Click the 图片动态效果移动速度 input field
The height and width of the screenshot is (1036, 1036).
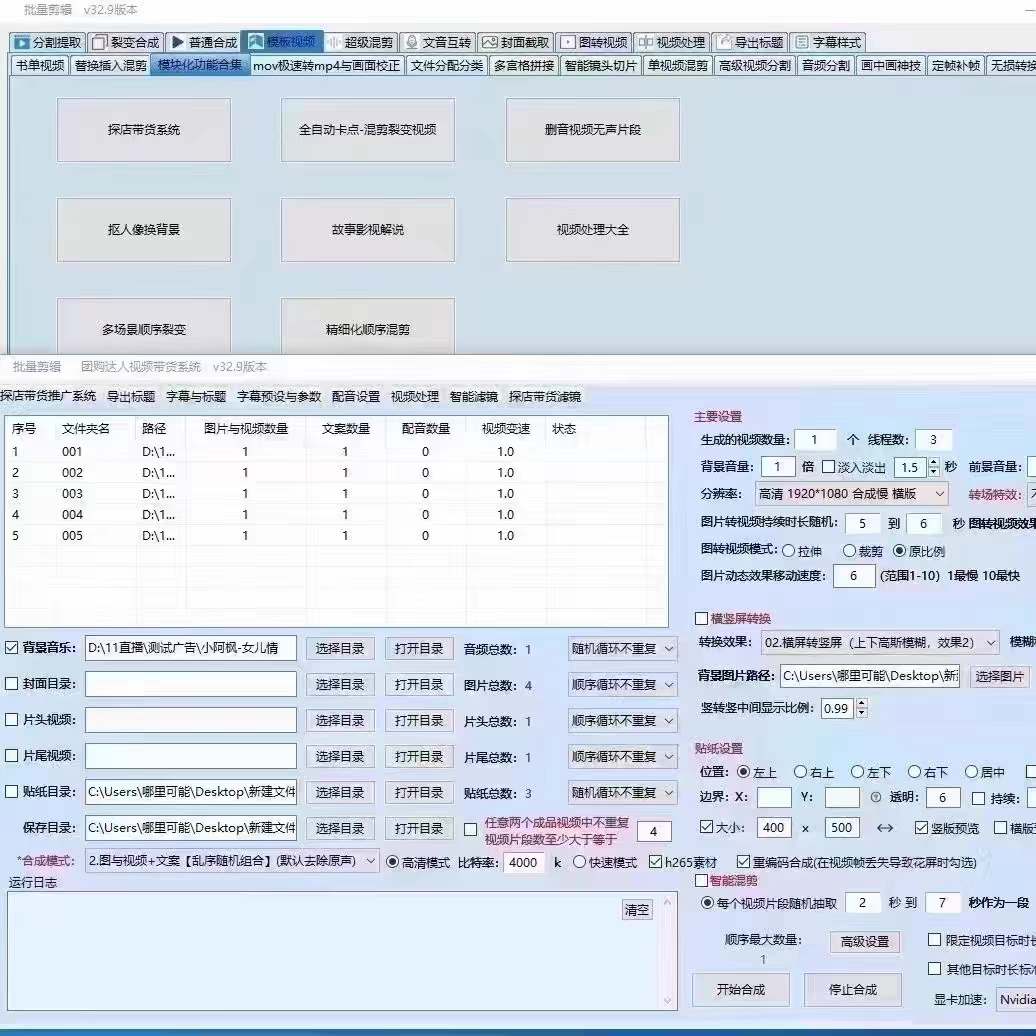854,576
